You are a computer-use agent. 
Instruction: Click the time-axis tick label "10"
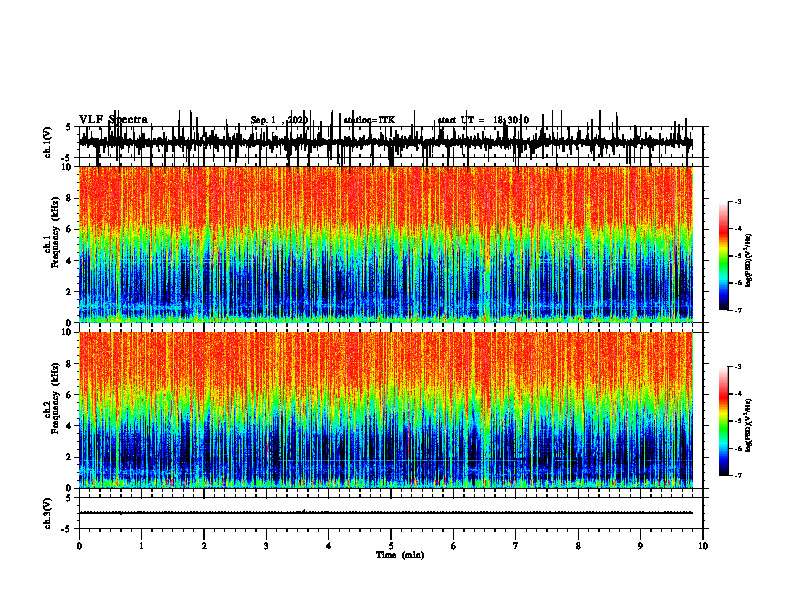coord(703,545)
